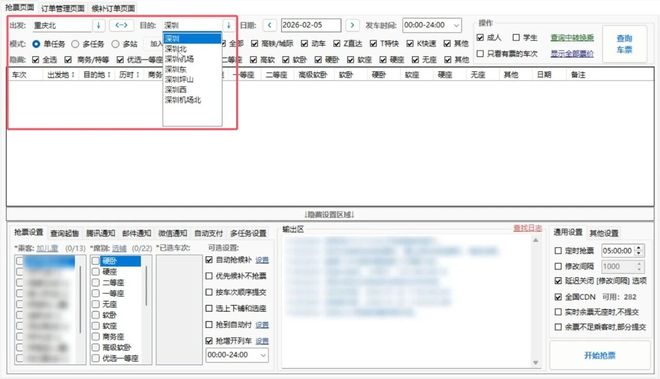Click the 车次 column header
The height and width of the screenshot is (379, 660).
(x=19, y=75)
